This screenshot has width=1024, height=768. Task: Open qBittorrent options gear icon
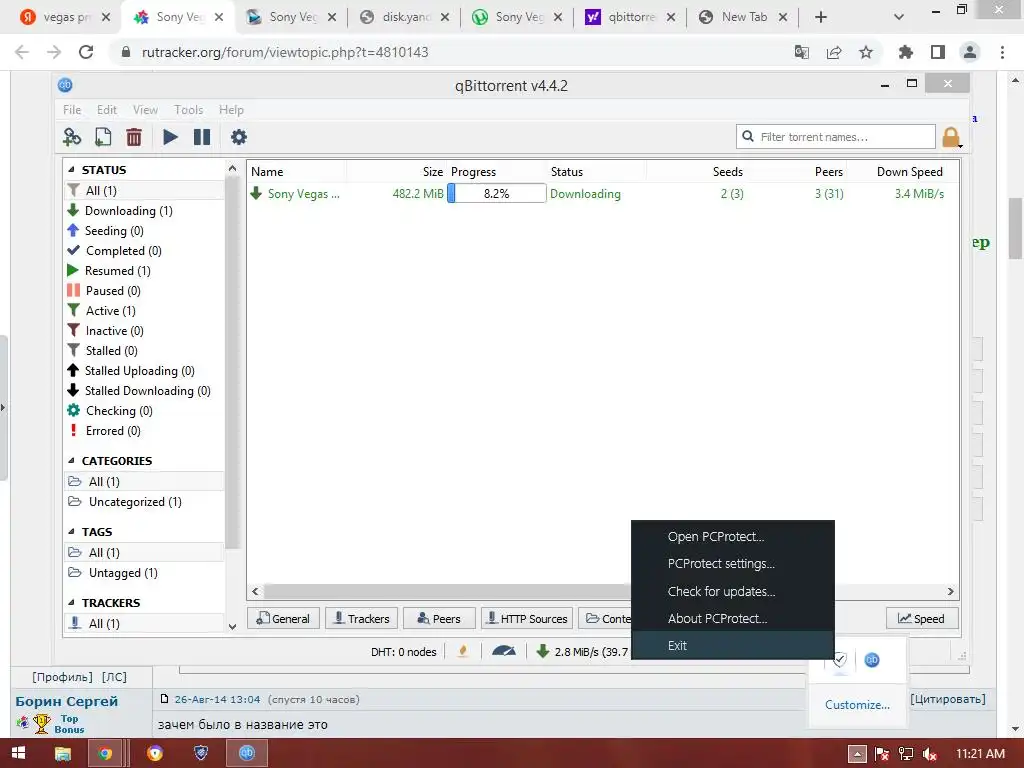click(239, 137)
